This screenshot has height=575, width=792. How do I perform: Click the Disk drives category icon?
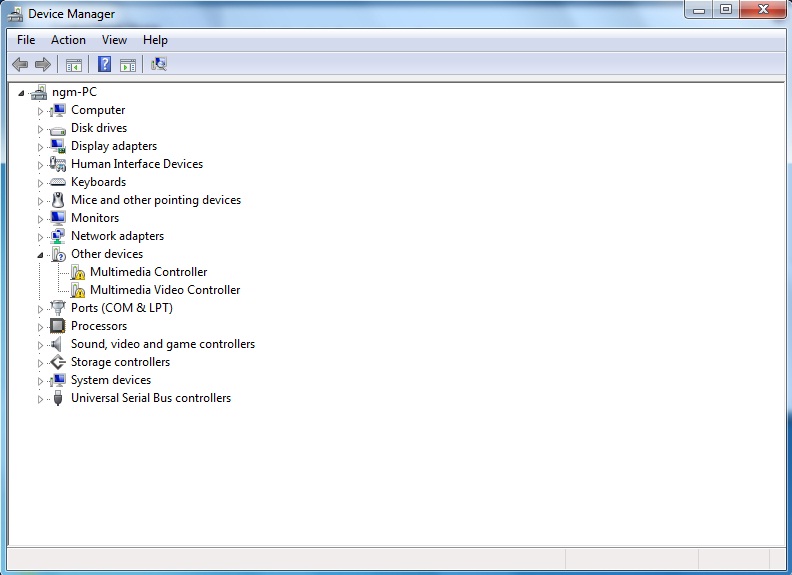pos(58,129)
